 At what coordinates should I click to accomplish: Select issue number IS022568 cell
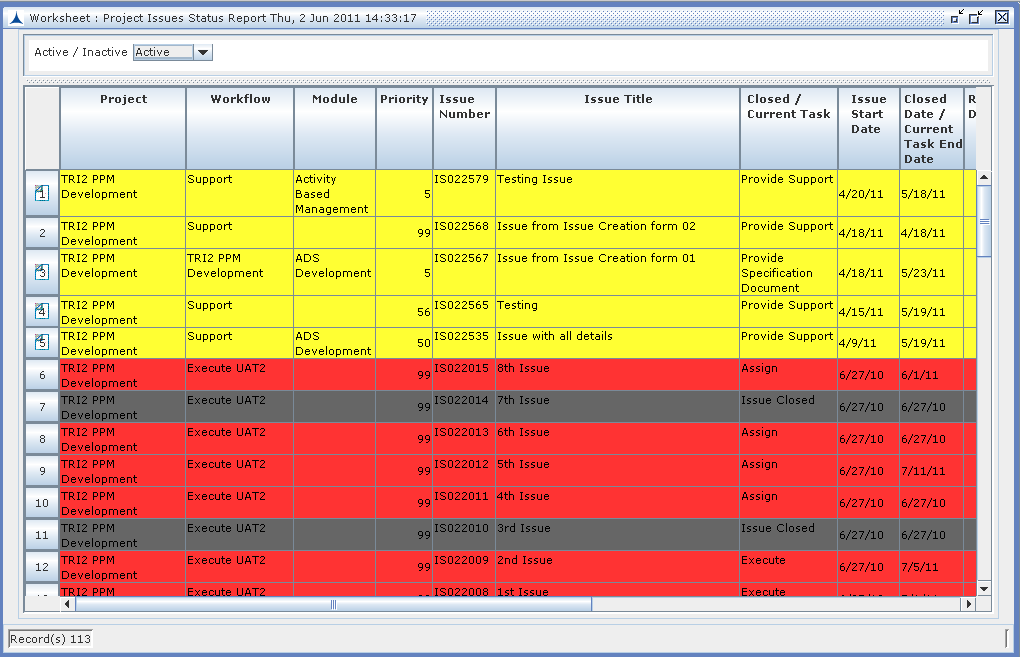pos(464,226)
